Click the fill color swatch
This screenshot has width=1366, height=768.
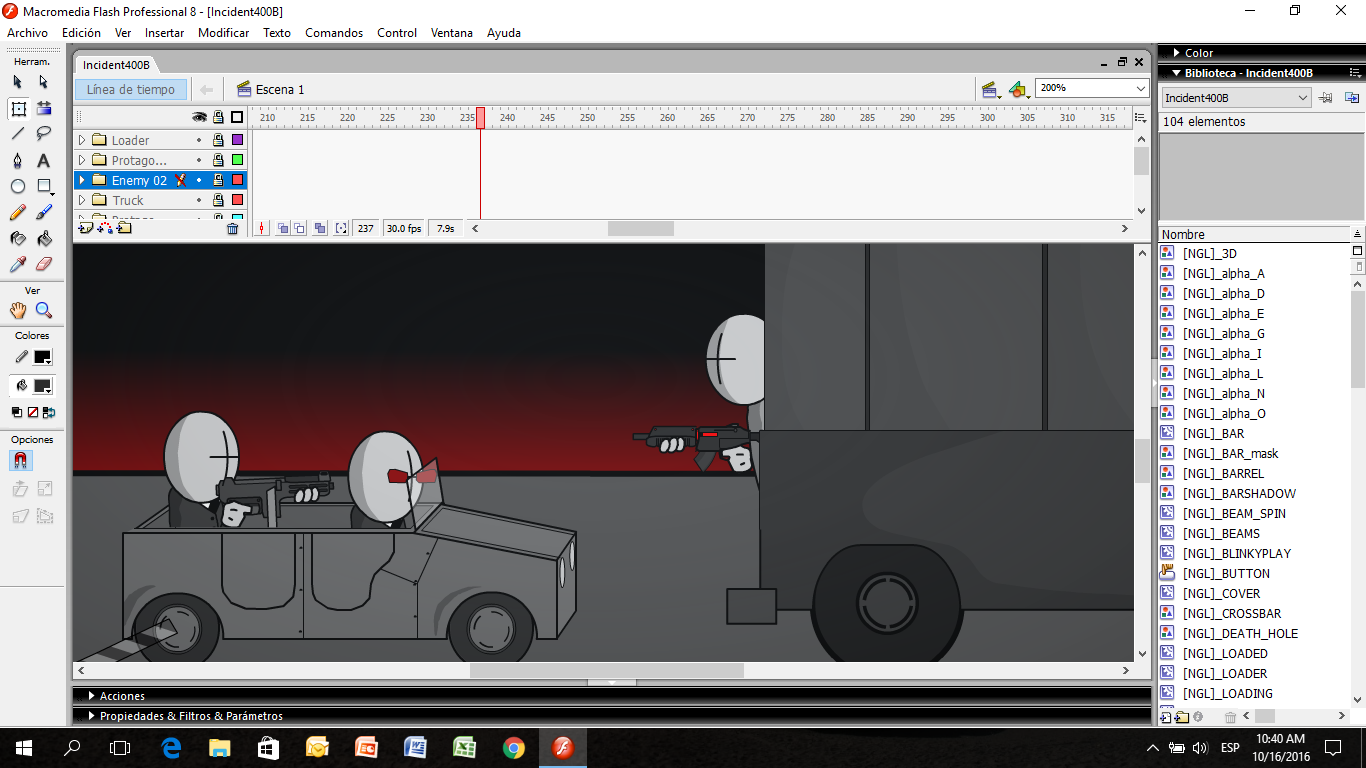(42, 386)
